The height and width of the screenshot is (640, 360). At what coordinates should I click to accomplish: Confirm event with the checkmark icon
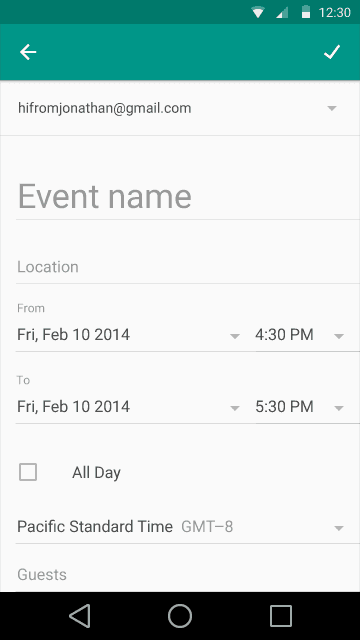coord(332,52)
